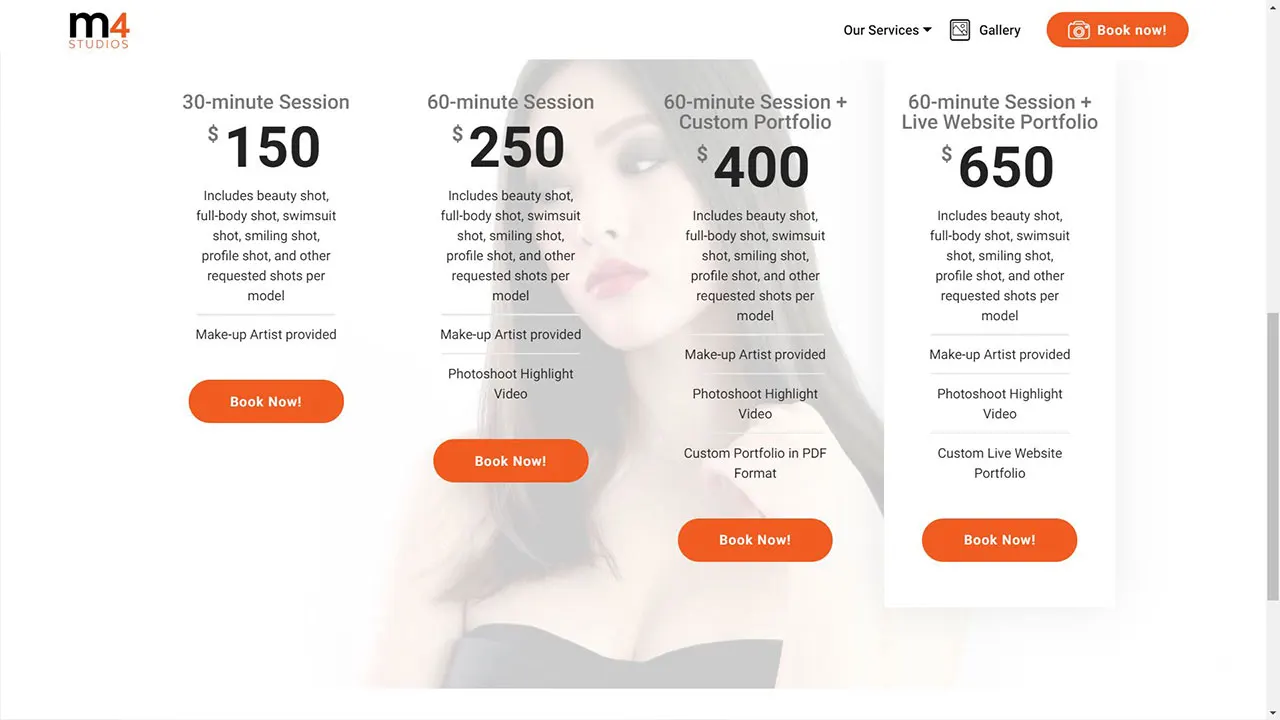Image resolution: width=1280 pixels, height=720 pixels.
Task: Book the Live Website Portfolio package
Action: [x=999, y=540]
